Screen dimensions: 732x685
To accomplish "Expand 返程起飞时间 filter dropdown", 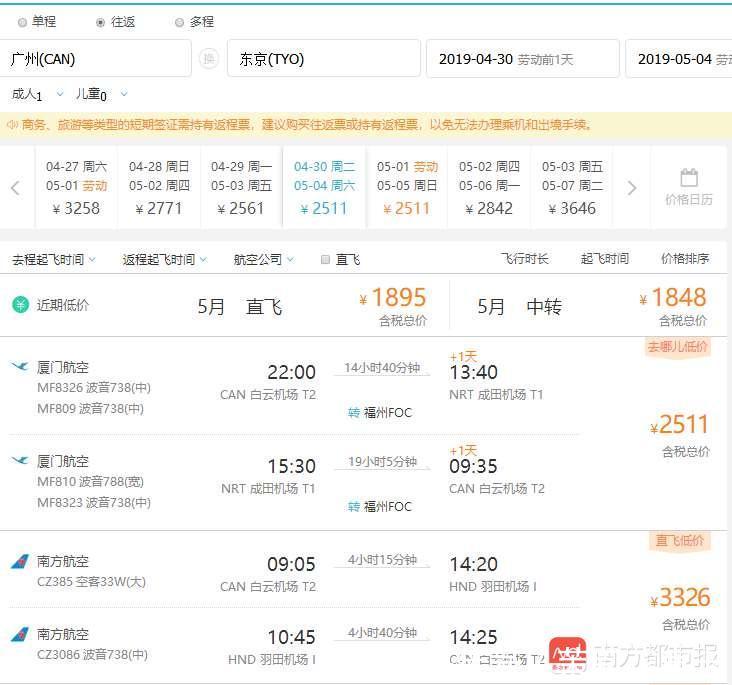I will pos(164,259).
